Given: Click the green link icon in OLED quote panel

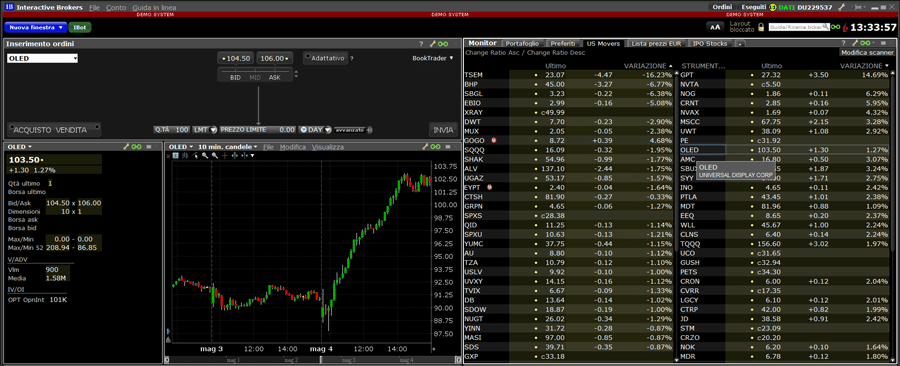Looking at the screenshot, I should (137, 147).
